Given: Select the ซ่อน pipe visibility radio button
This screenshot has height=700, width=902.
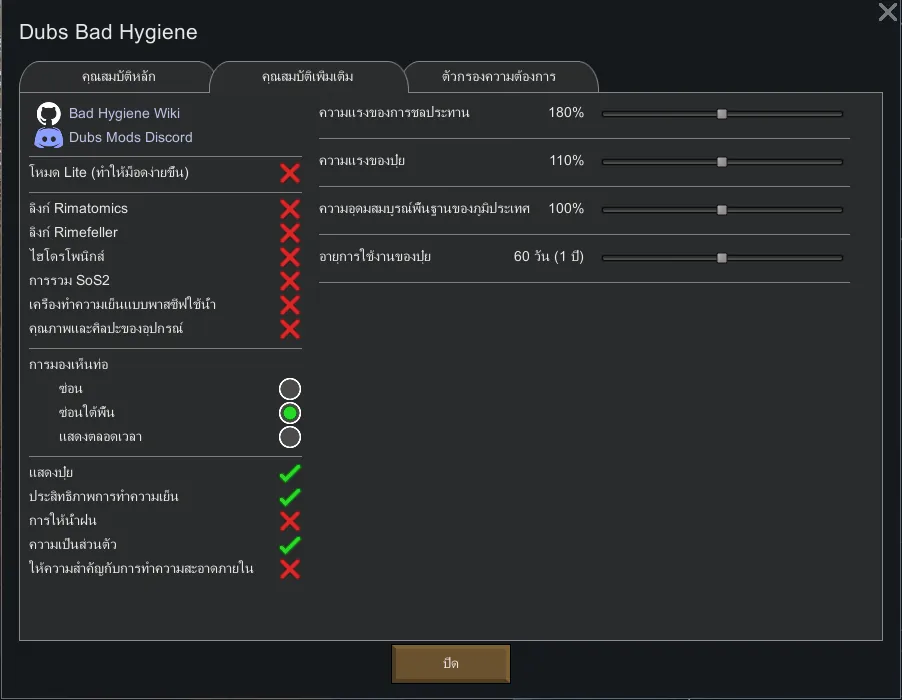Looking at the screenshot, I should (290, 389).
